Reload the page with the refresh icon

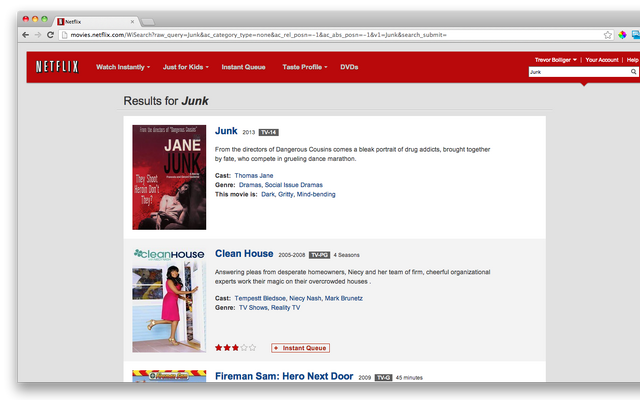click(50, 35)
